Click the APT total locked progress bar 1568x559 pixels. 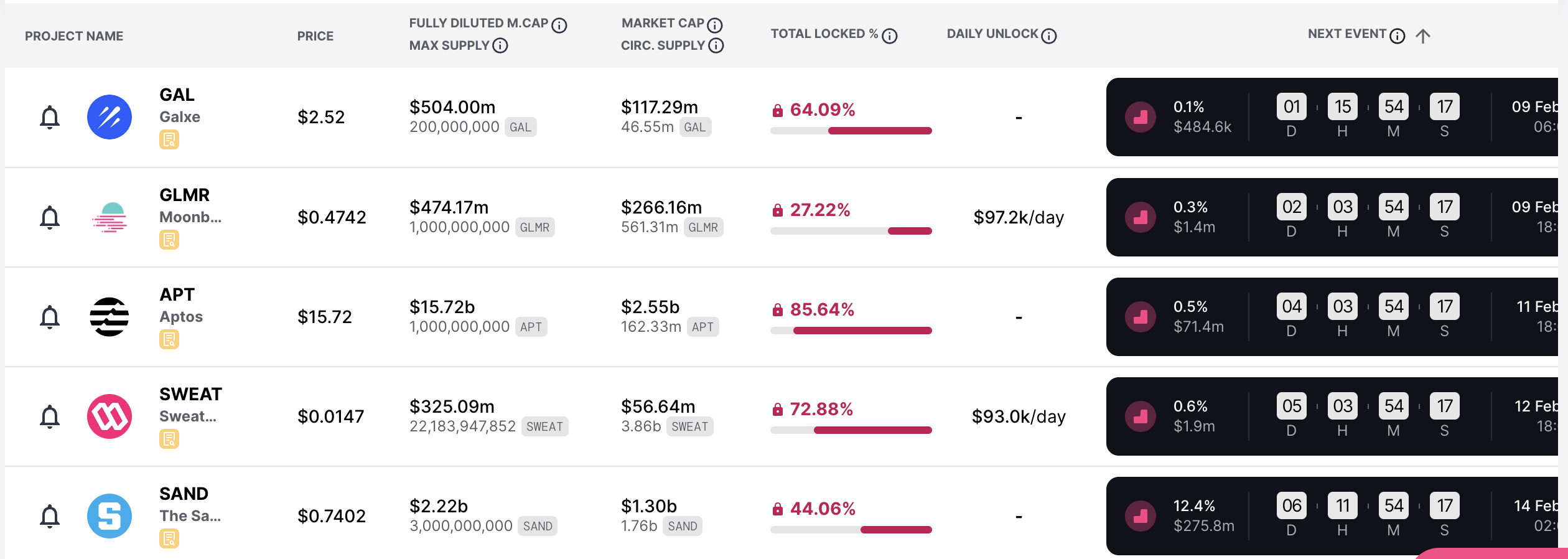(851, 331)
